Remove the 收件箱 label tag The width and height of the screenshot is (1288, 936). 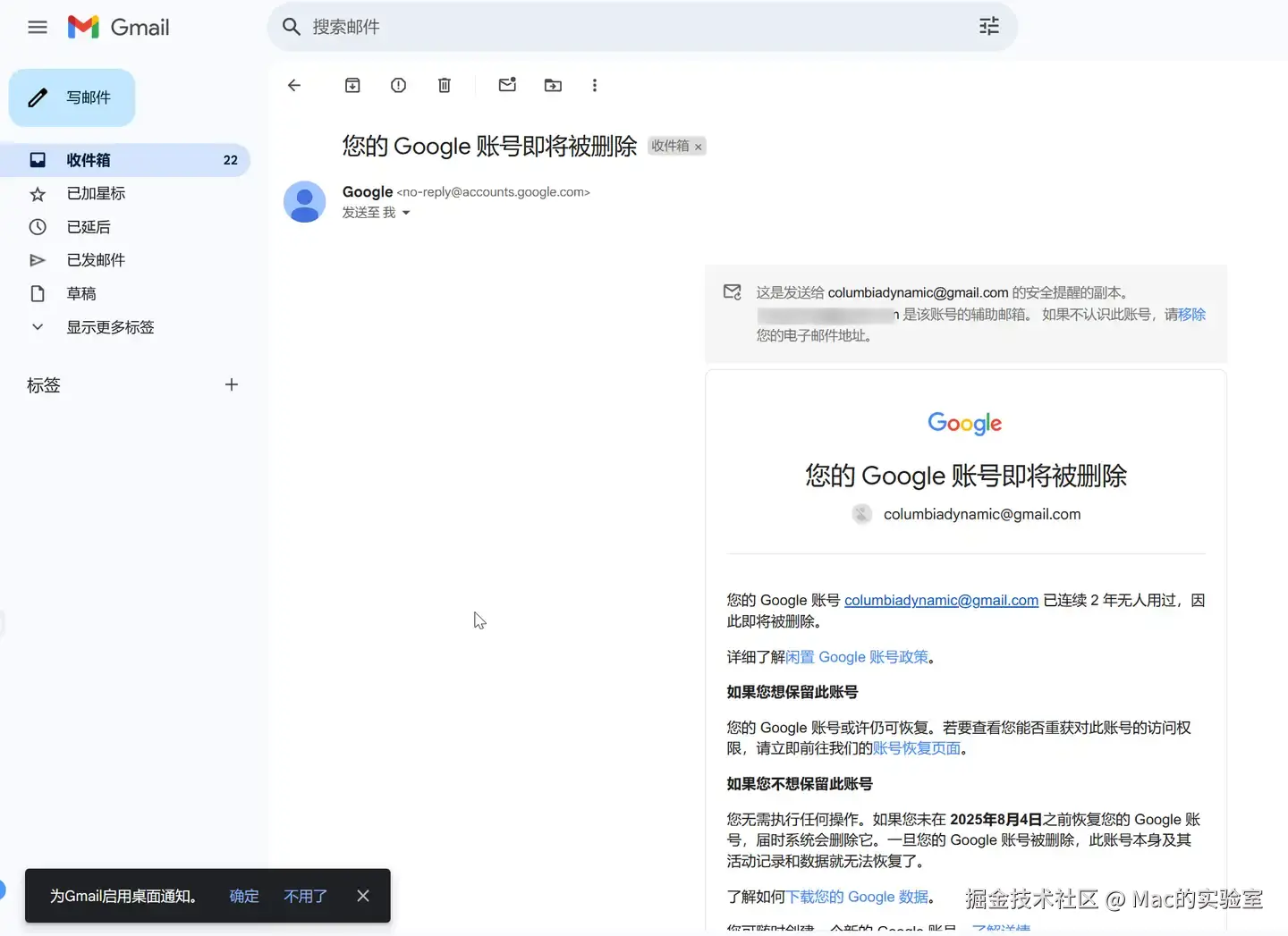coord(699,147)
